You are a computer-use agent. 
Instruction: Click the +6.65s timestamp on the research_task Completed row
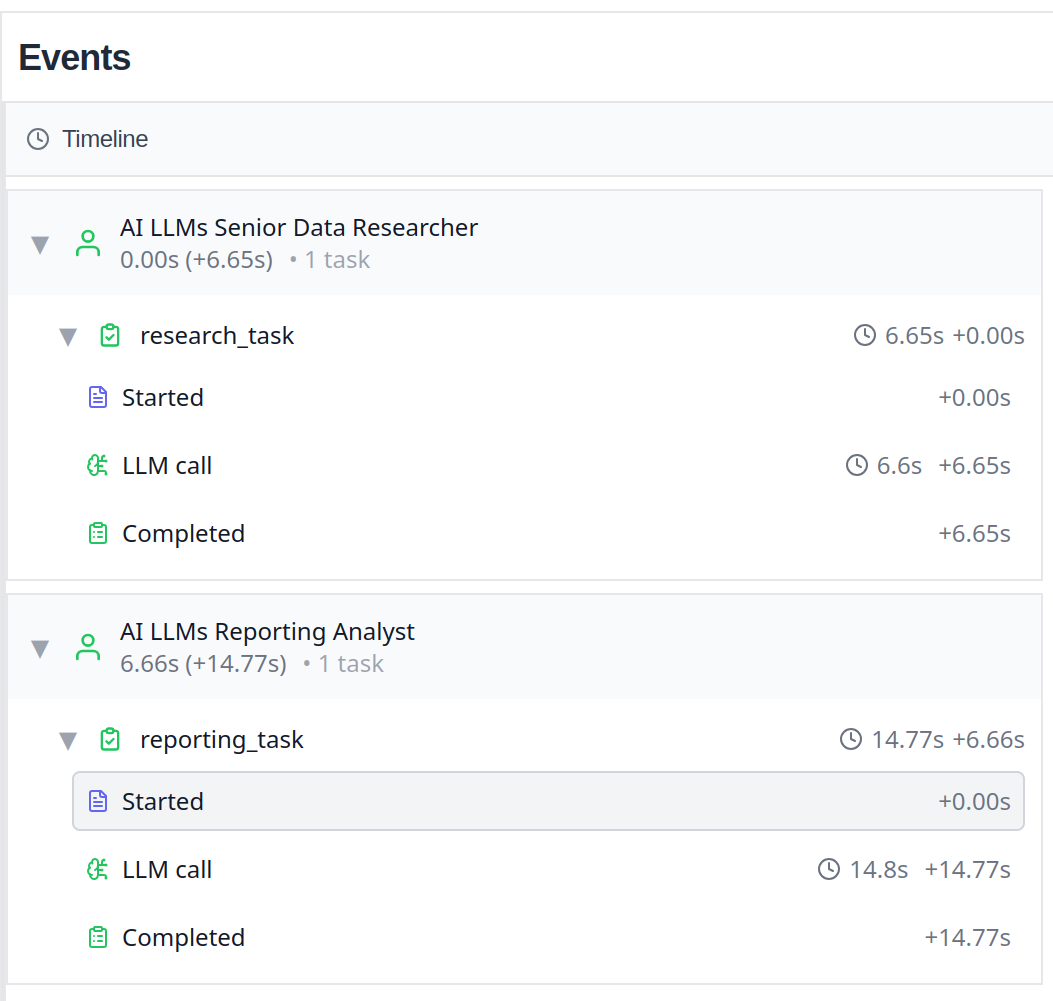click(973, 533)
